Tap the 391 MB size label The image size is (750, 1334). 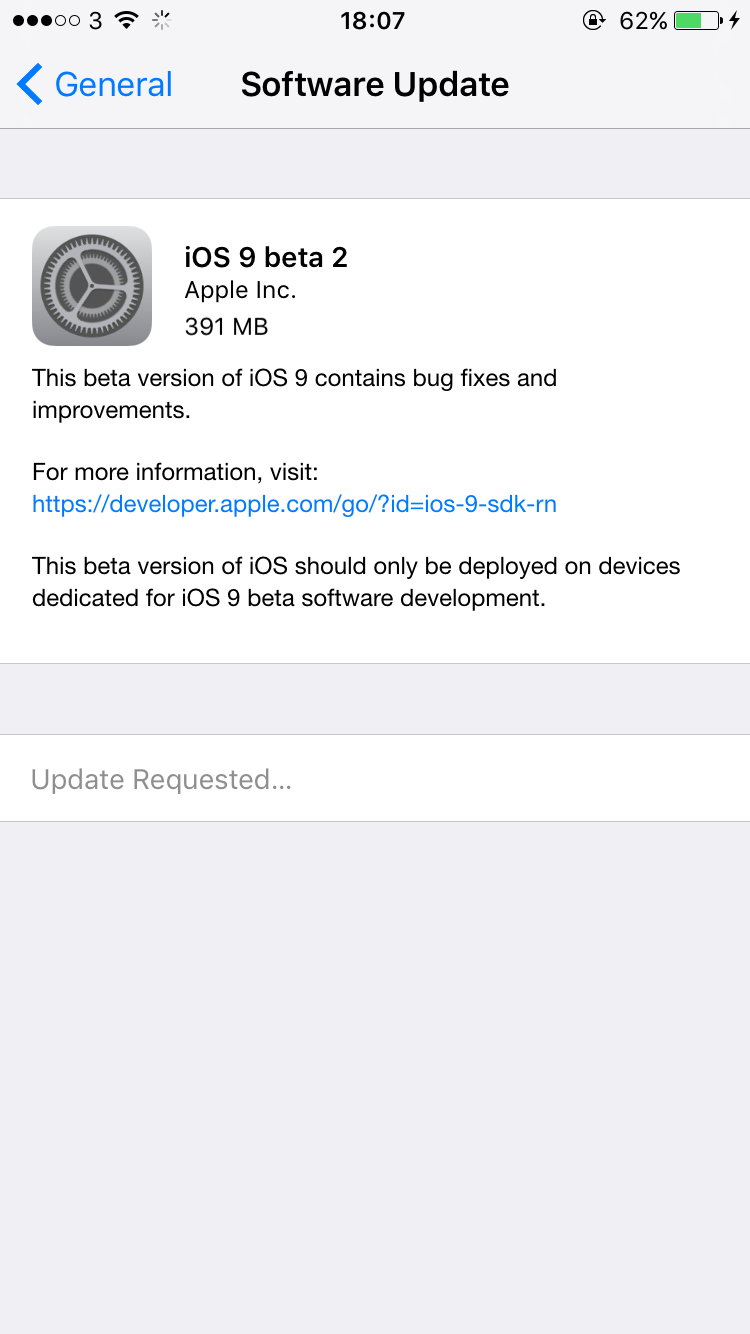click(x=226, y=326)
